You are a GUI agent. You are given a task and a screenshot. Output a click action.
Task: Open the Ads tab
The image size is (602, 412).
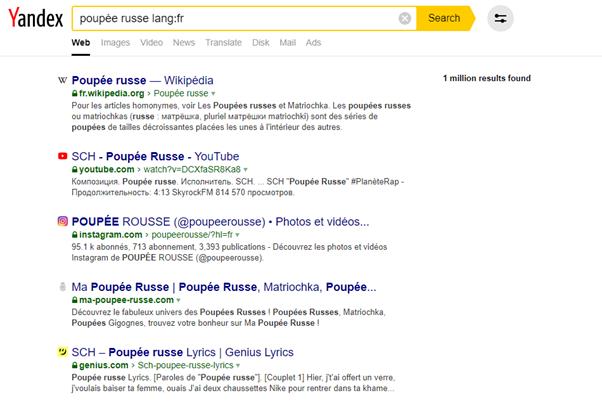313,43
